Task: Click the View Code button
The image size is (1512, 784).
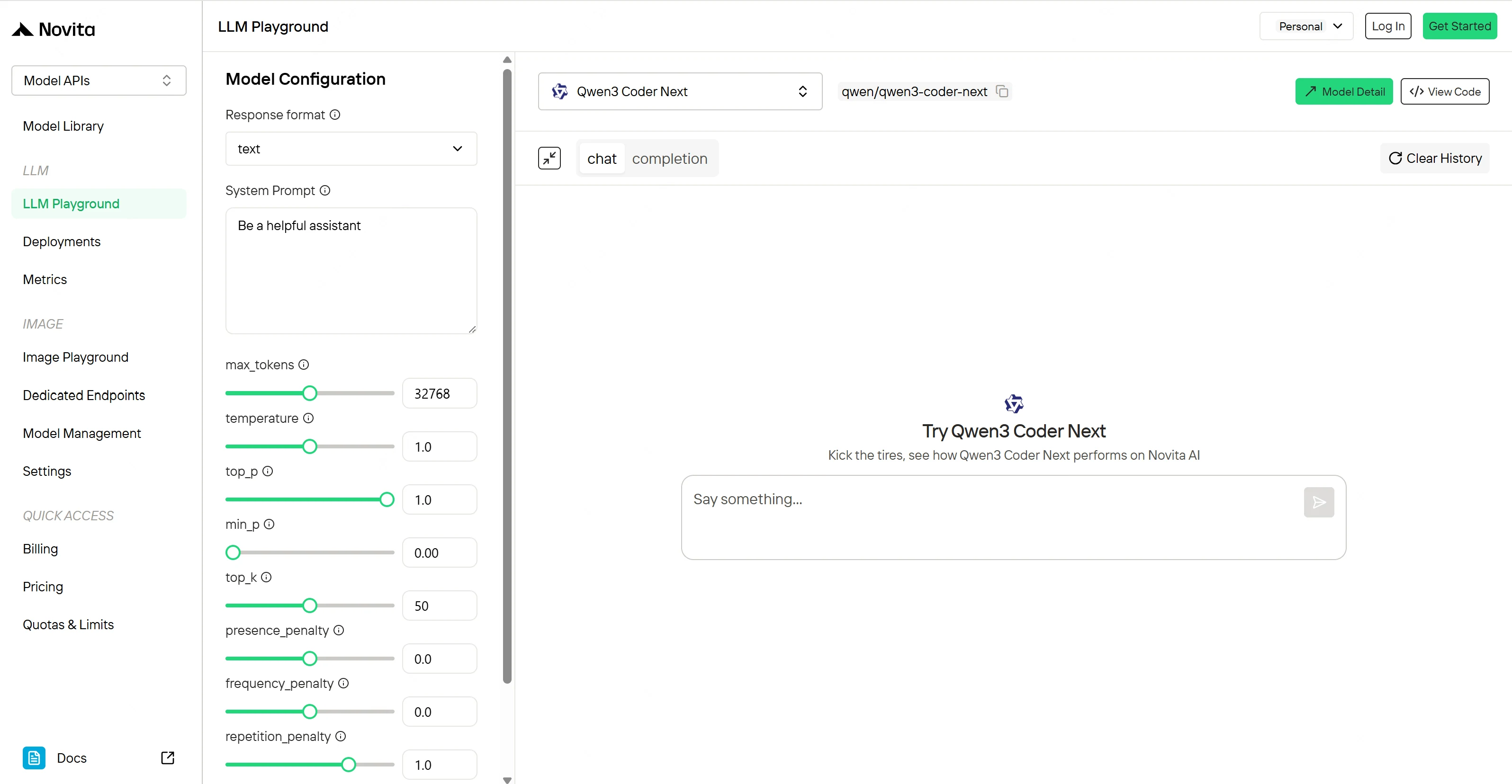Action: coord(1445,91)
